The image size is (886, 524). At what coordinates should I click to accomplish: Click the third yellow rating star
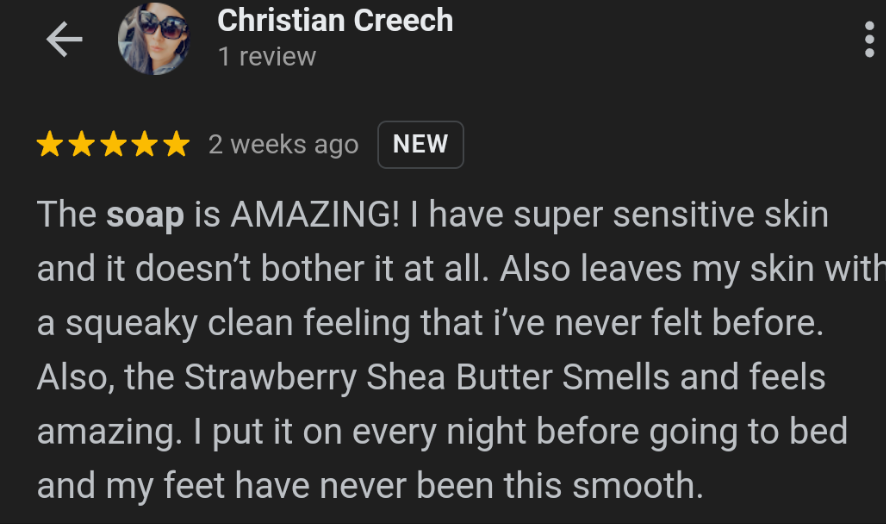click(x=113, y=145)
